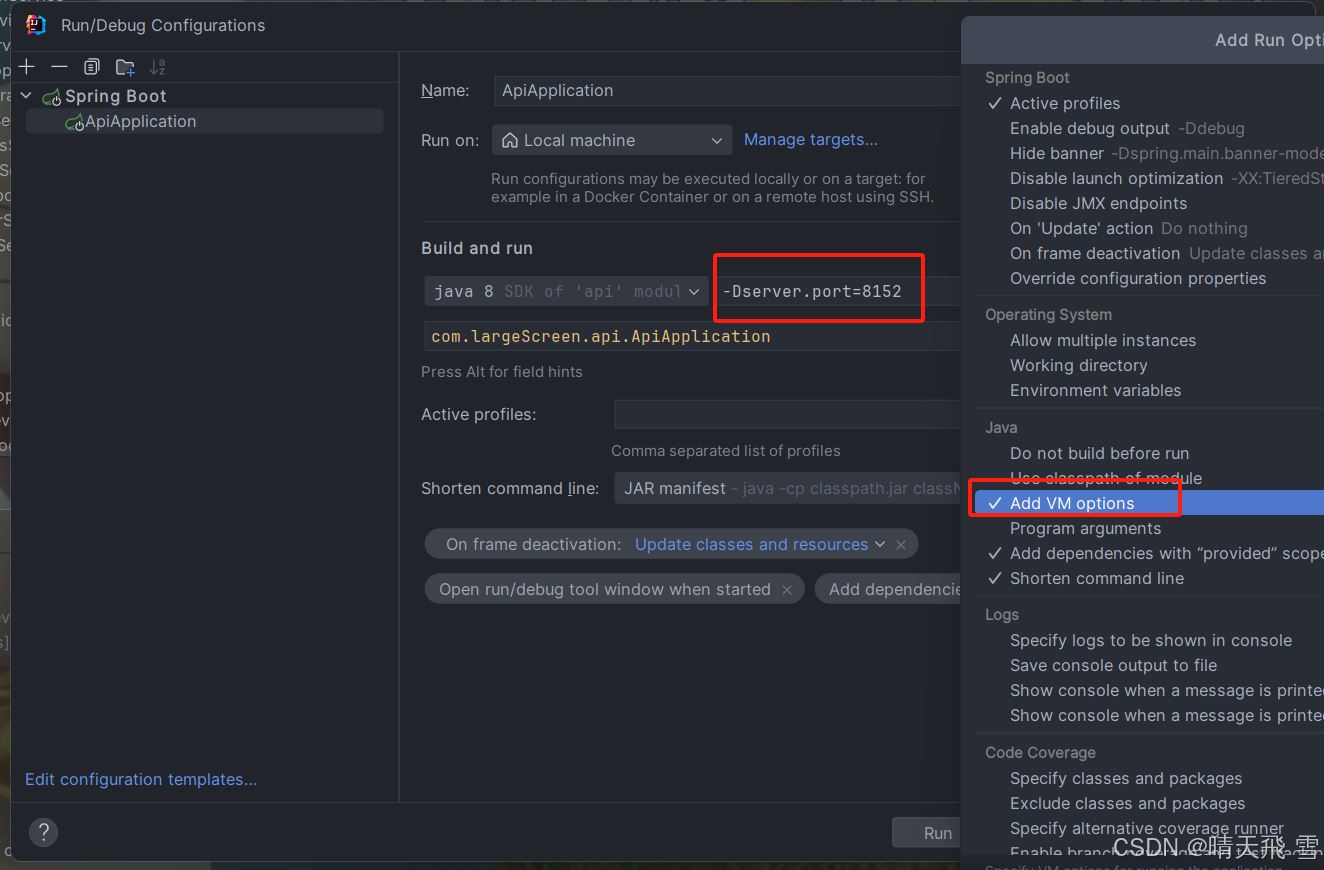The width and height of the screenshot is (1324, 870).
Task: Open Edit configuration templates link
Action: pos(141,779)
